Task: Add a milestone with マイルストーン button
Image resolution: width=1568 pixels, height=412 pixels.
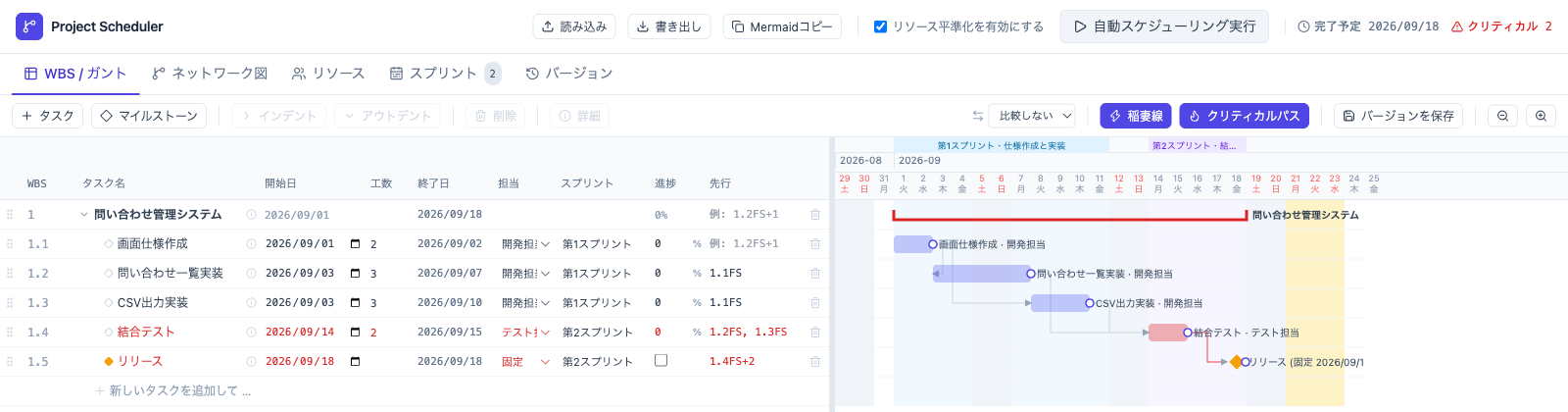Action: 149,116
